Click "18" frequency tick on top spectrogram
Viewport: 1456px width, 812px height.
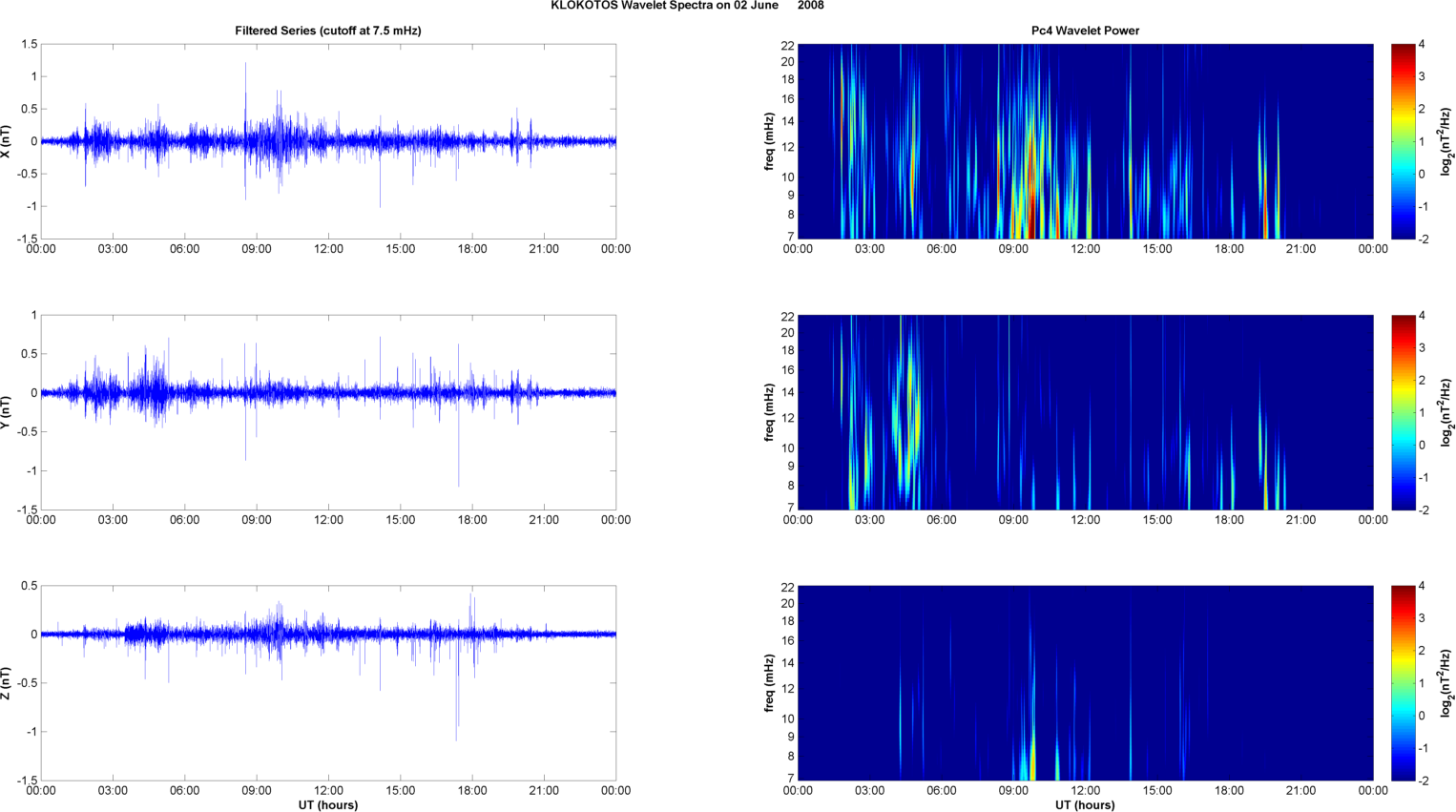pyautogui.click(x=788, y=79)
